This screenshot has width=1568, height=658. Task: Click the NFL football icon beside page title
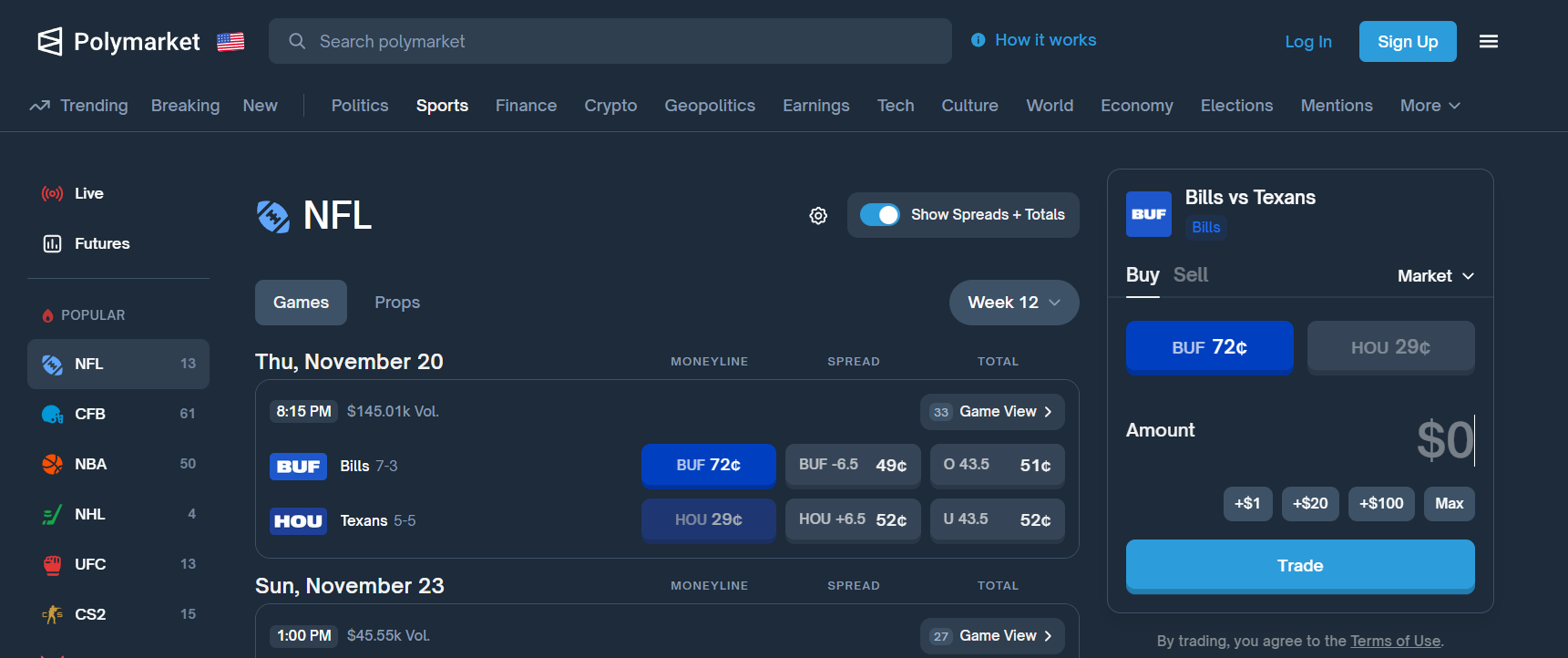tap(273, 216)
